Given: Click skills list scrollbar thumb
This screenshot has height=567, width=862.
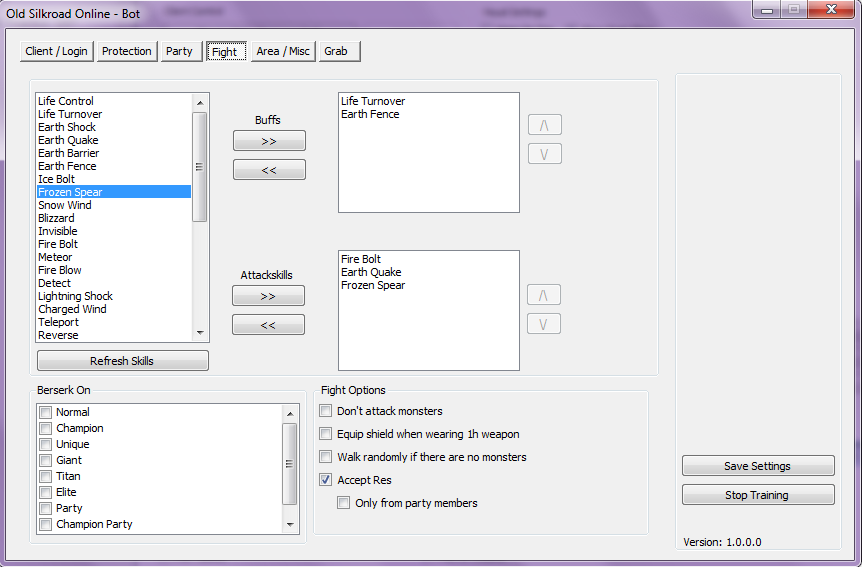Looking at the screenshot, I should tap(200, 167).
